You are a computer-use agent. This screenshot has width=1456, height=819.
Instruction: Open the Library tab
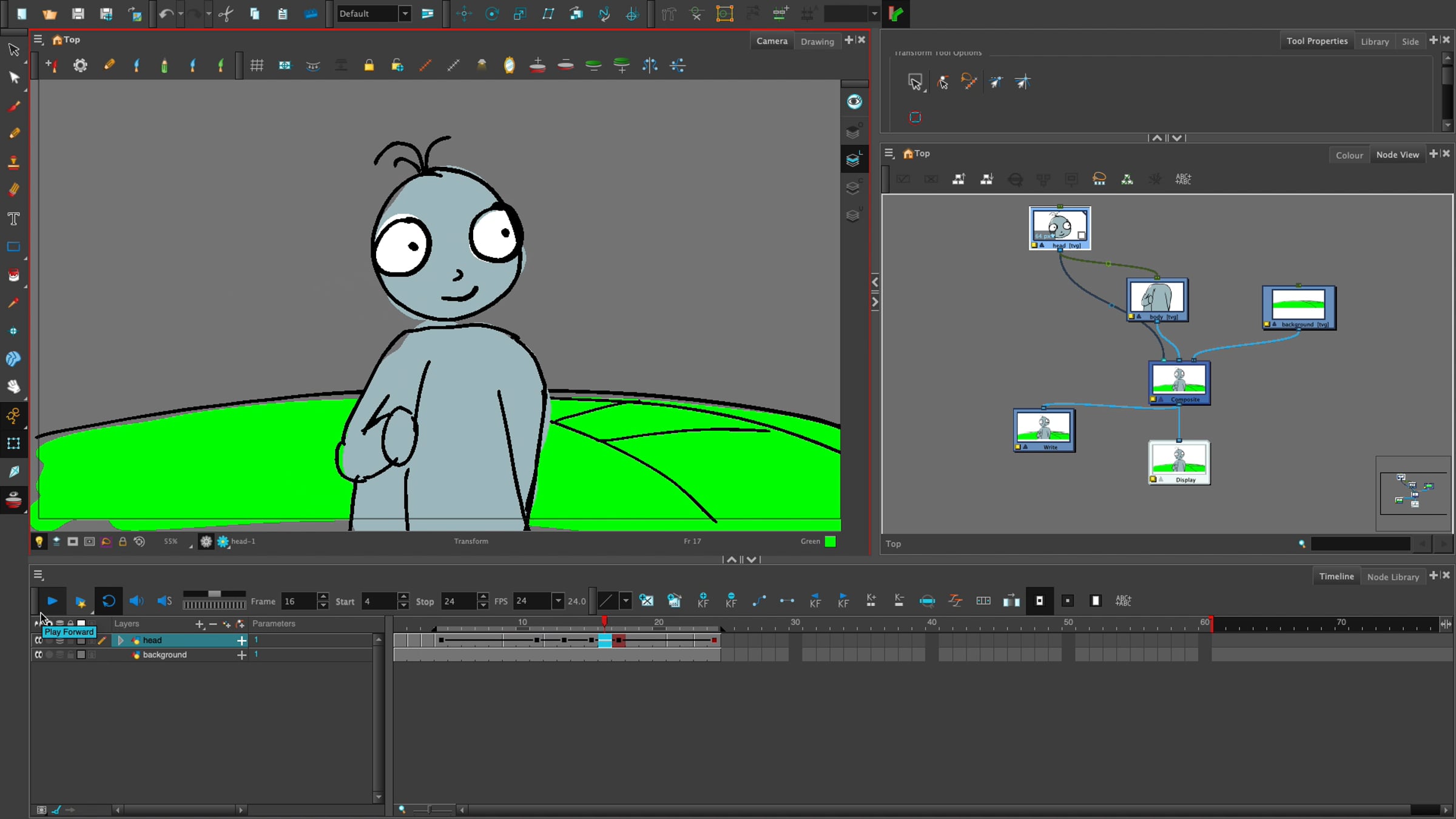click(x=1374, y=41)
